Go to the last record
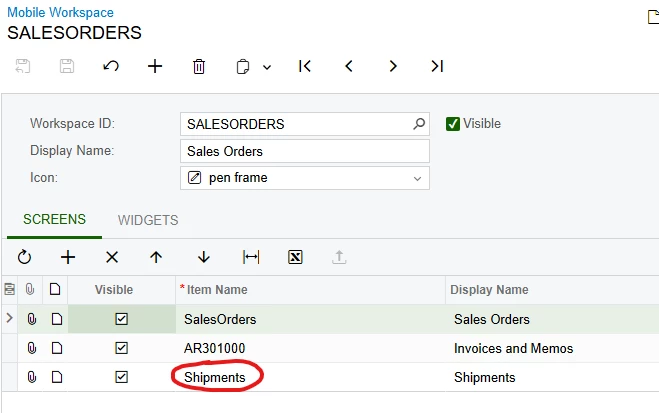 click(437, 66)
